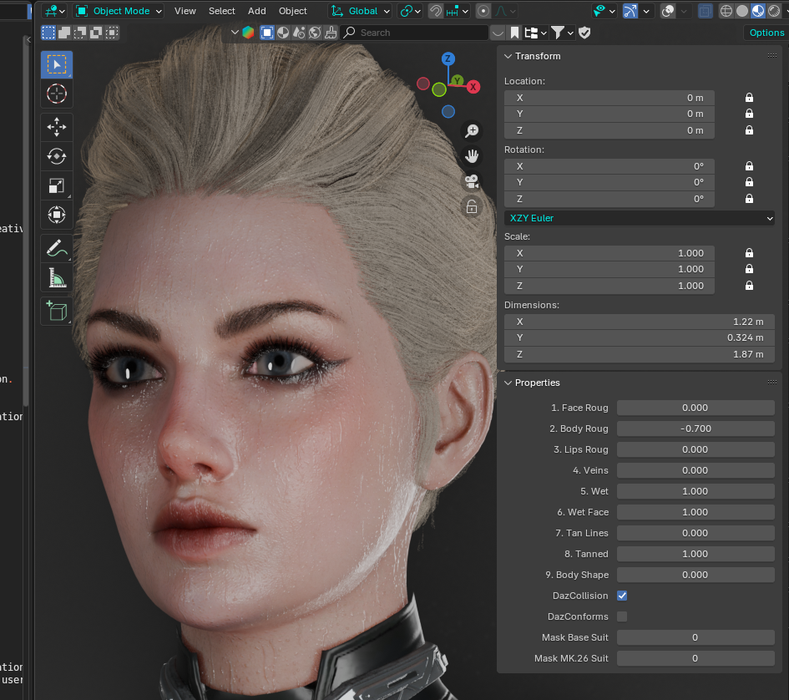Screen dimensions: 789x700
Task: Select the Annotate tool
Action: click(x=57, y=247)
